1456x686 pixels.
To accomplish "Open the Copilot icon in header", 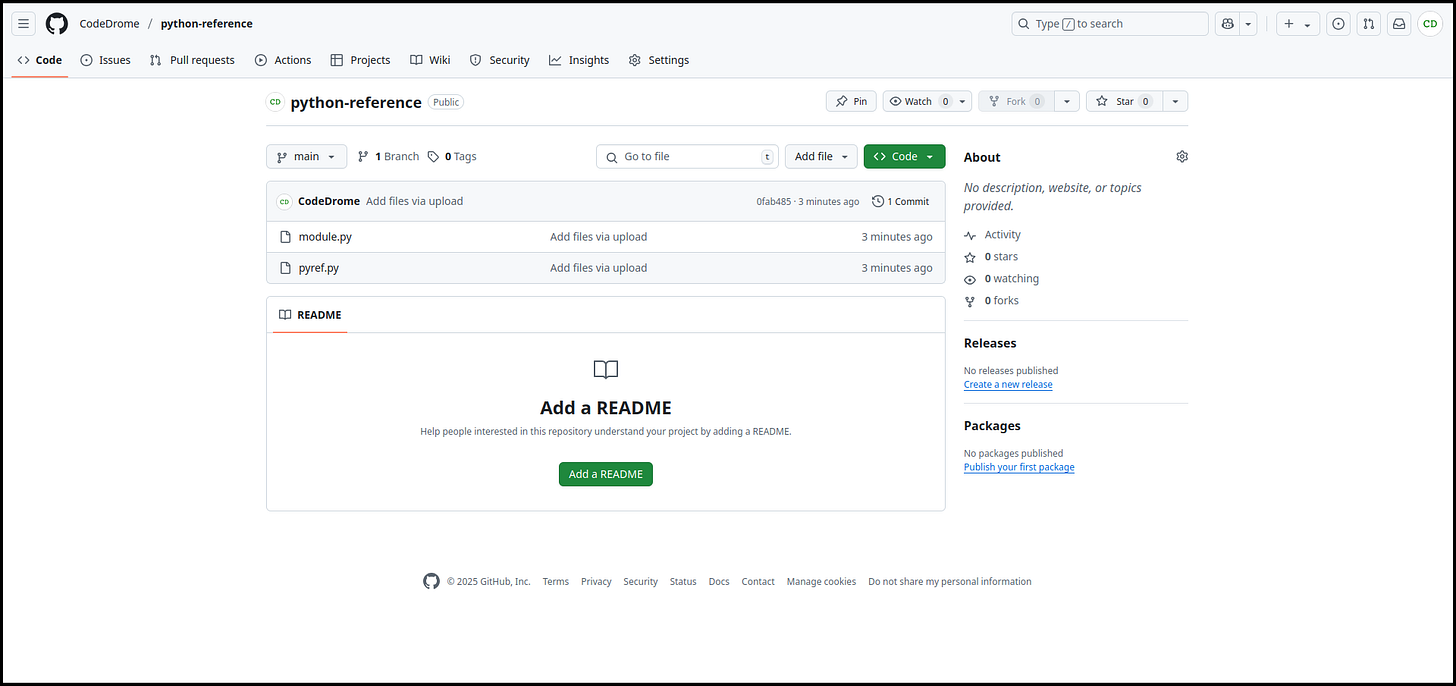I will (x=1227, y=24).
